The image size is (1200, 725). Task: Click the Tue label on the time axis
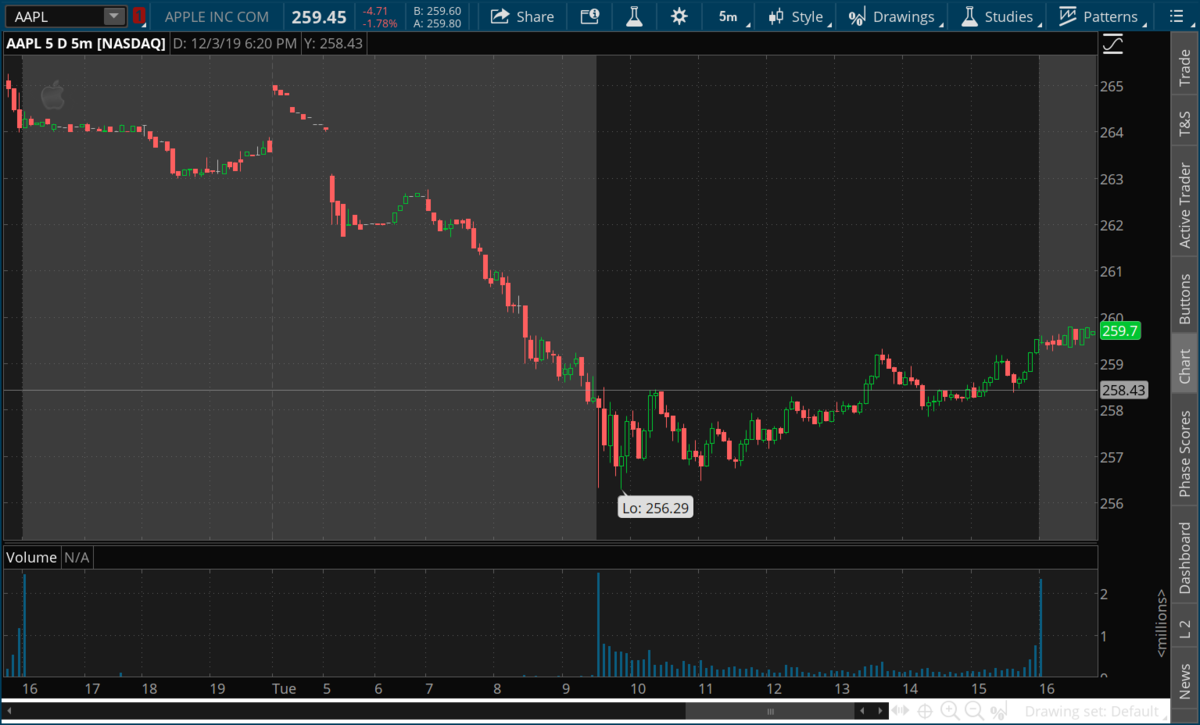pyautogui.click(x=284, y=689)
